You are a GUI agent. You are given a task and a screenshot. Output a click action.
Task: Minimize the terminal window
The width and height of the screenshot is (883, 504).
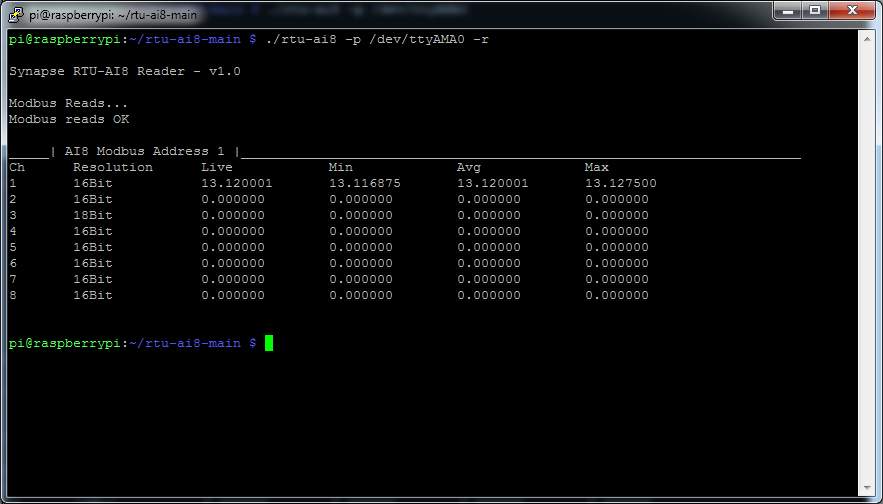pyautogui.click(x=788, y=11)
